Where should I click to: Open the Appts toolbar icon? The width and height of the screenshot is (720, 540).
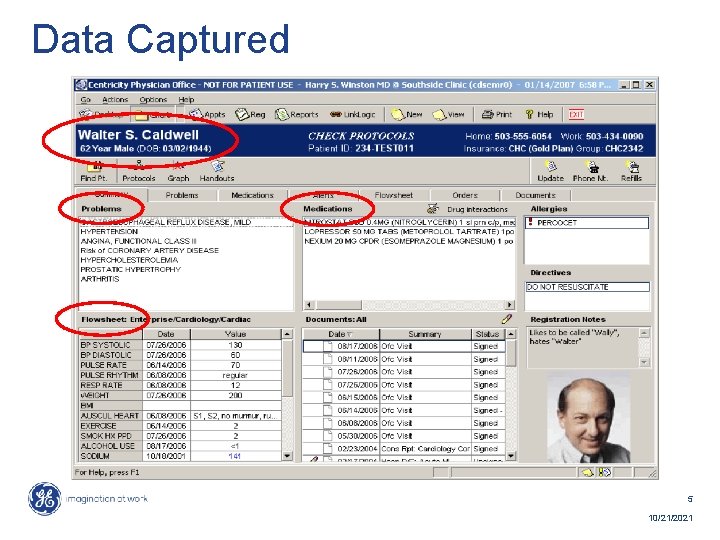[207, 114]
